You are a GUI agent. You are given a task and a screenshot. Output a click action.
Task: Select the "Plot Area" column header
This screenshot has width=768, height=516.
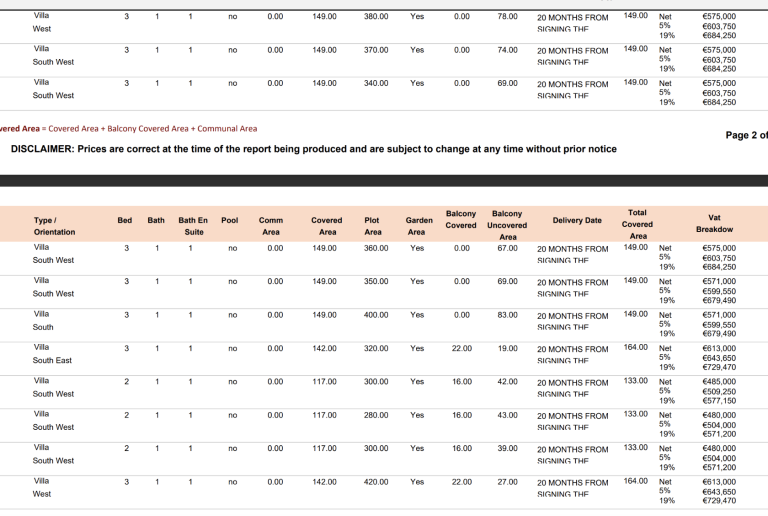(372, 226)
